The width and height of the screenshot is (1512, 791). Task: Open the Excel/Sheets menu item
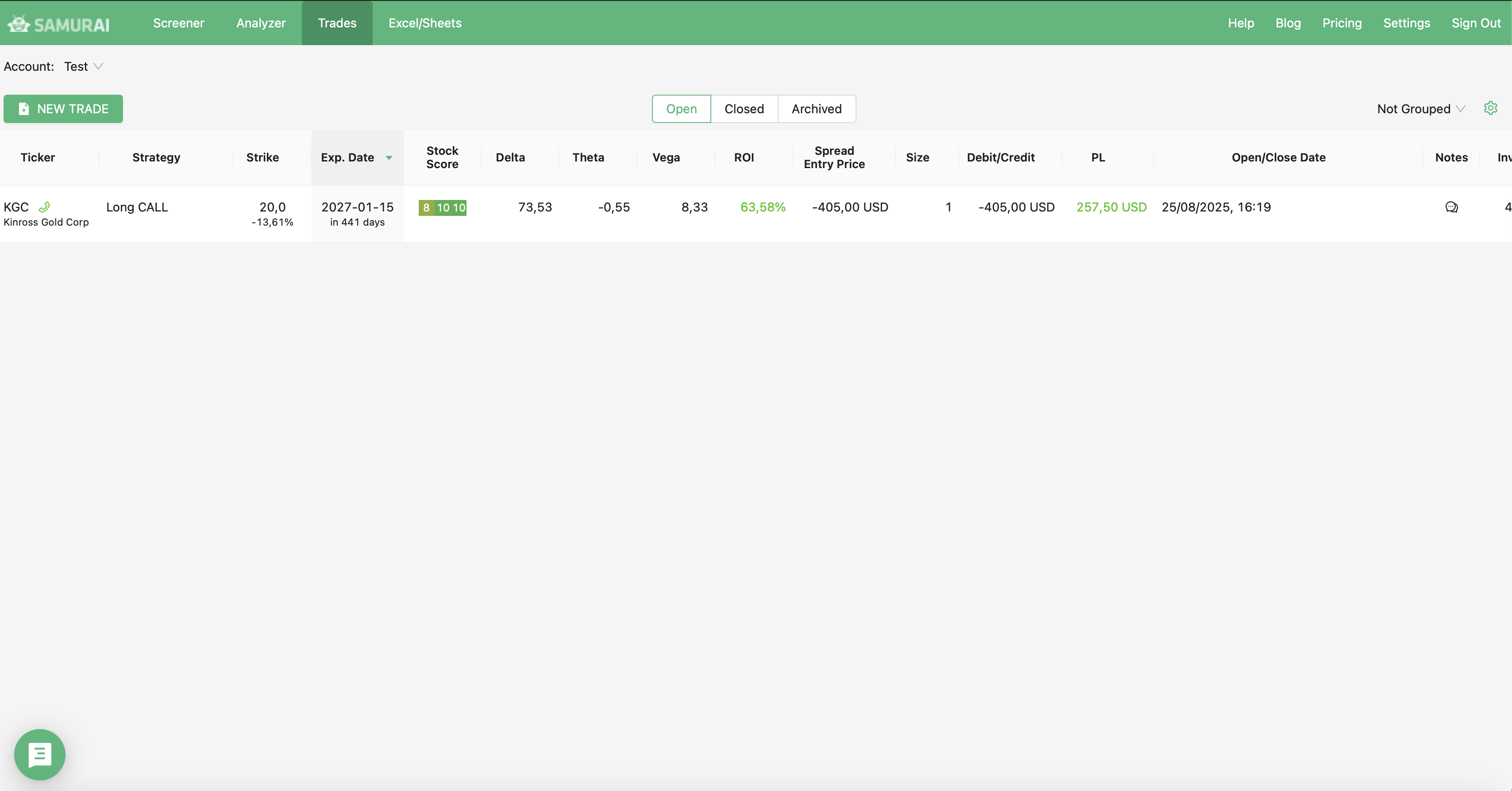tap(424, 23)
